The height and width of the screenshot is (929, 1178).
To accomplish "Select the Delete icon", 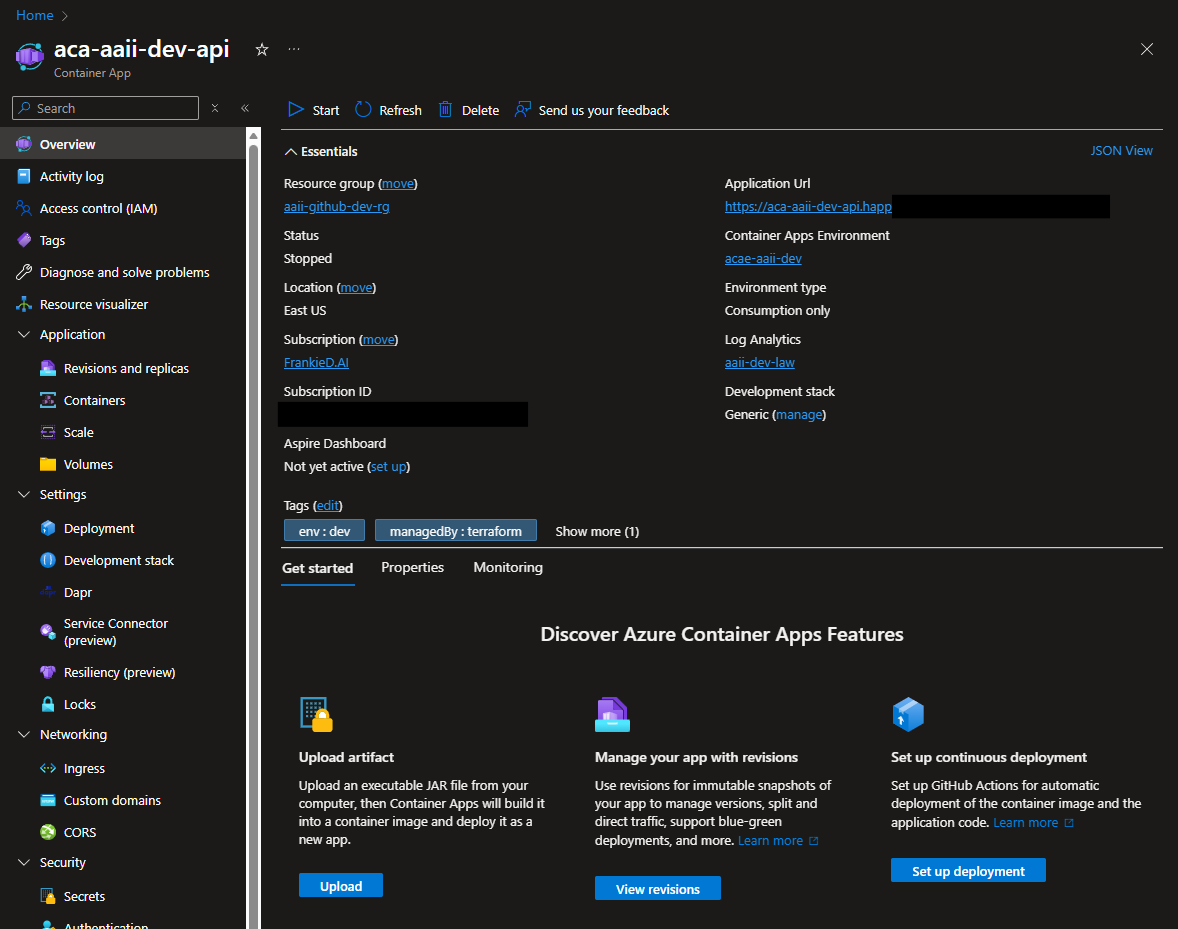I will click(444, 110).
